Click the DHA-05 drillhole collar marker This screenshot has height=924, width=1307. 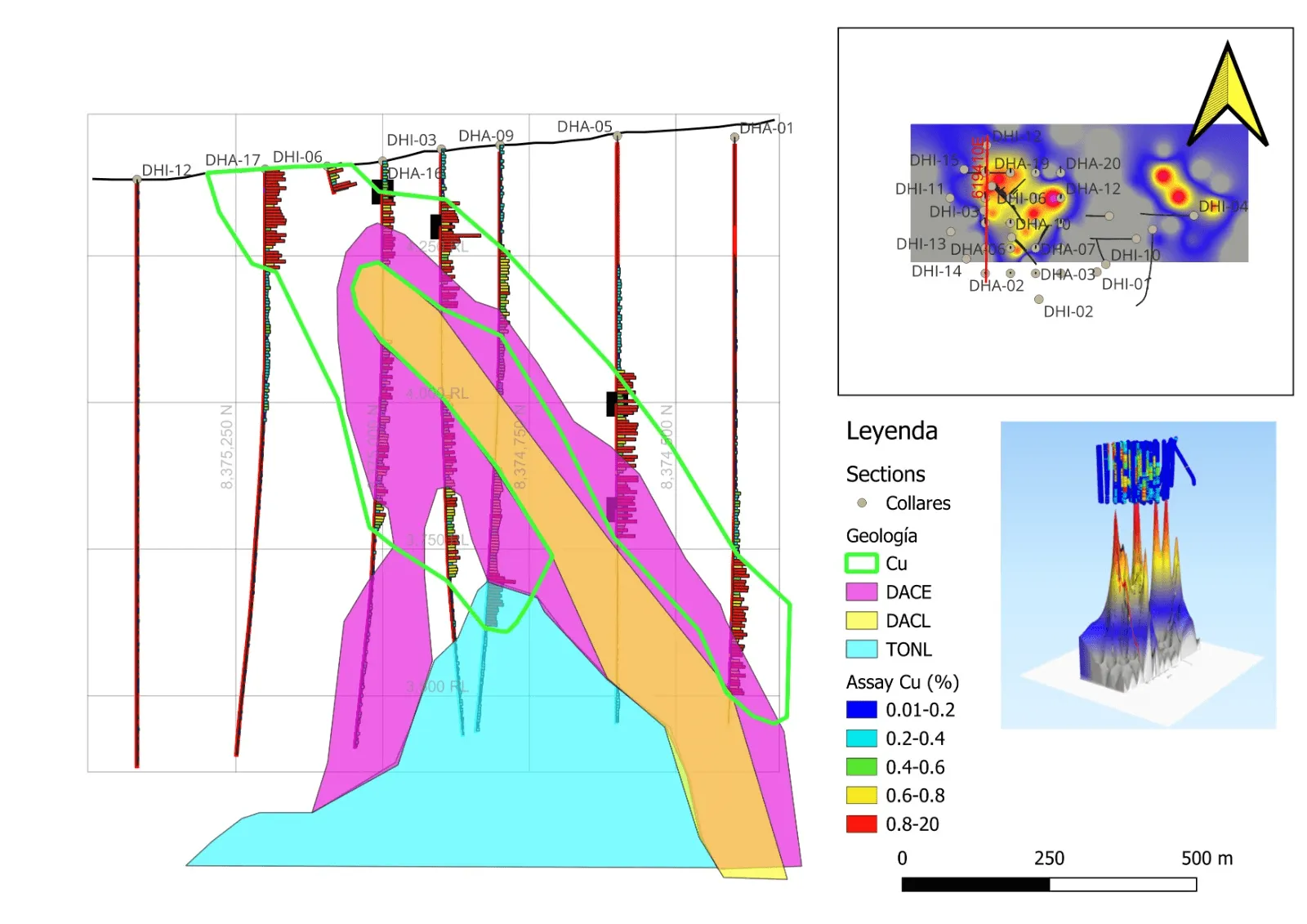(x=617, y=136)
